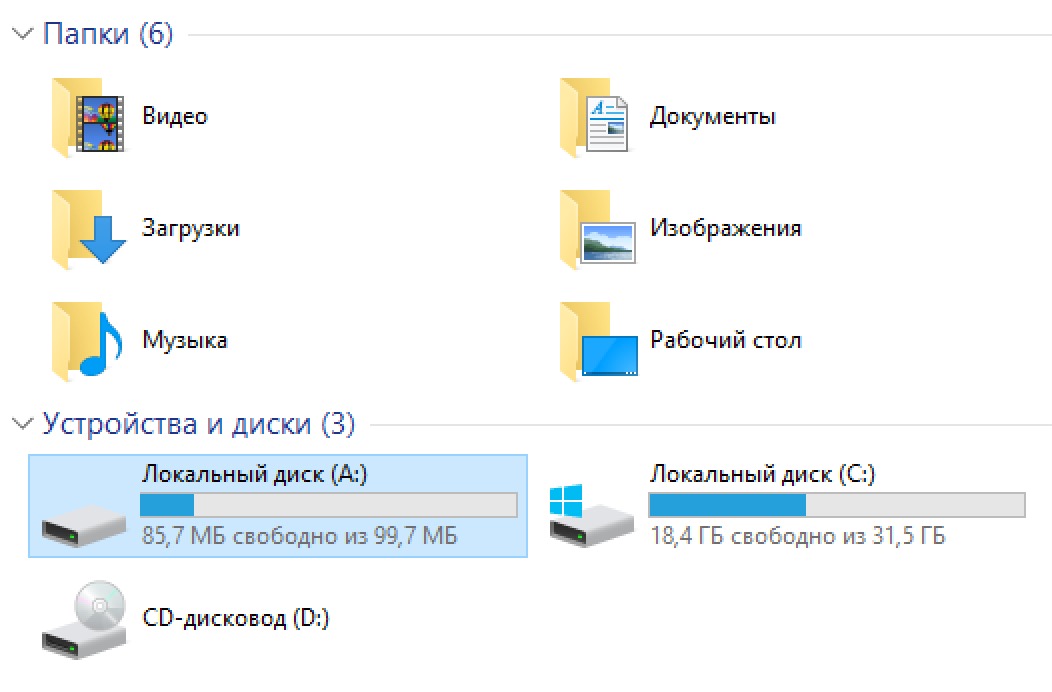Click the Папки (6) group header
The image size is (1052, 692).
click(108, 35)
